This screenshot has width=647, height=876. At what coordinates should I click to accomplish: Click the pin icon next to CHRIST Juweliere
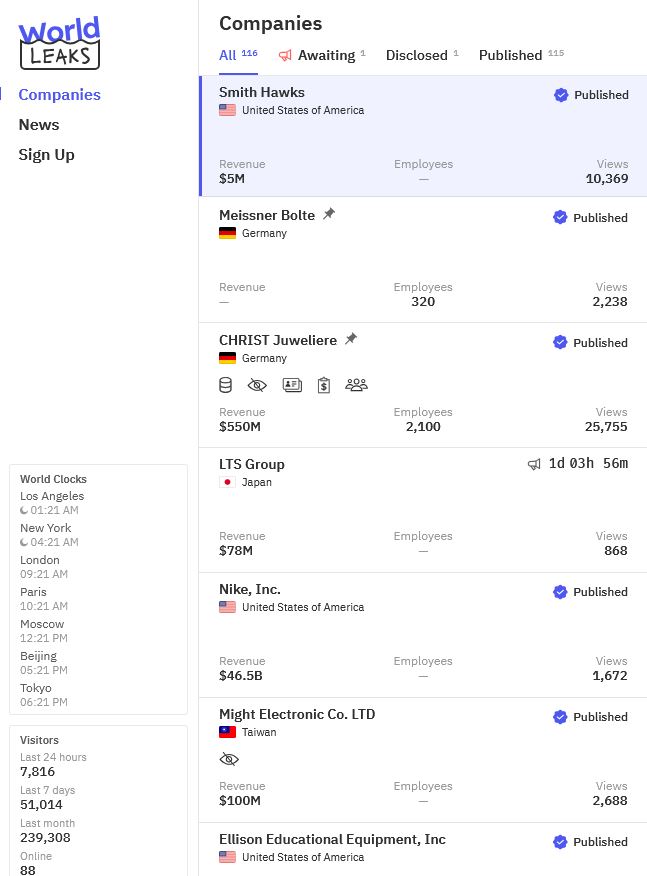click(350, 339)
